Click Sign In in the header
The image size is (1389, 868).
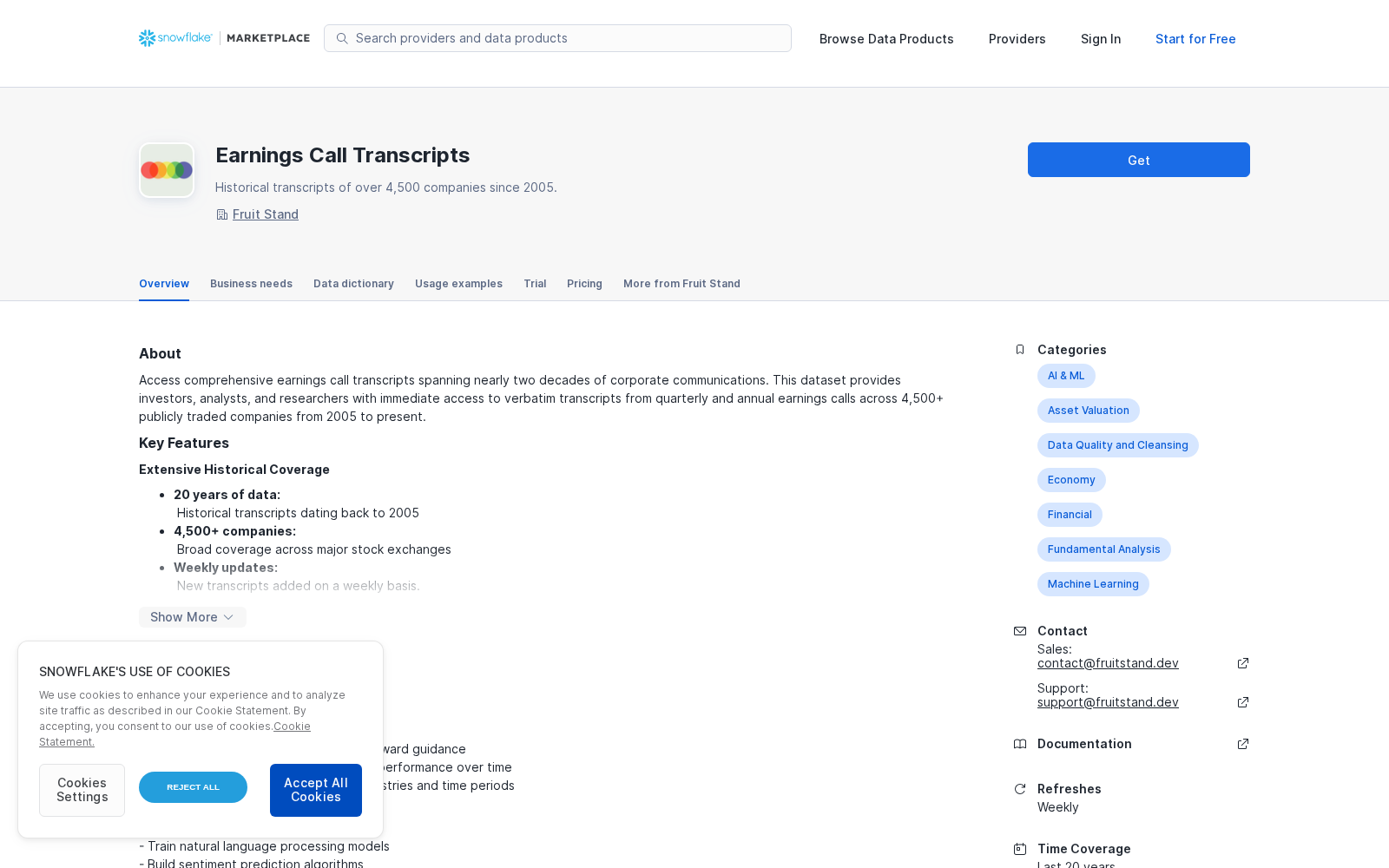1101,39
